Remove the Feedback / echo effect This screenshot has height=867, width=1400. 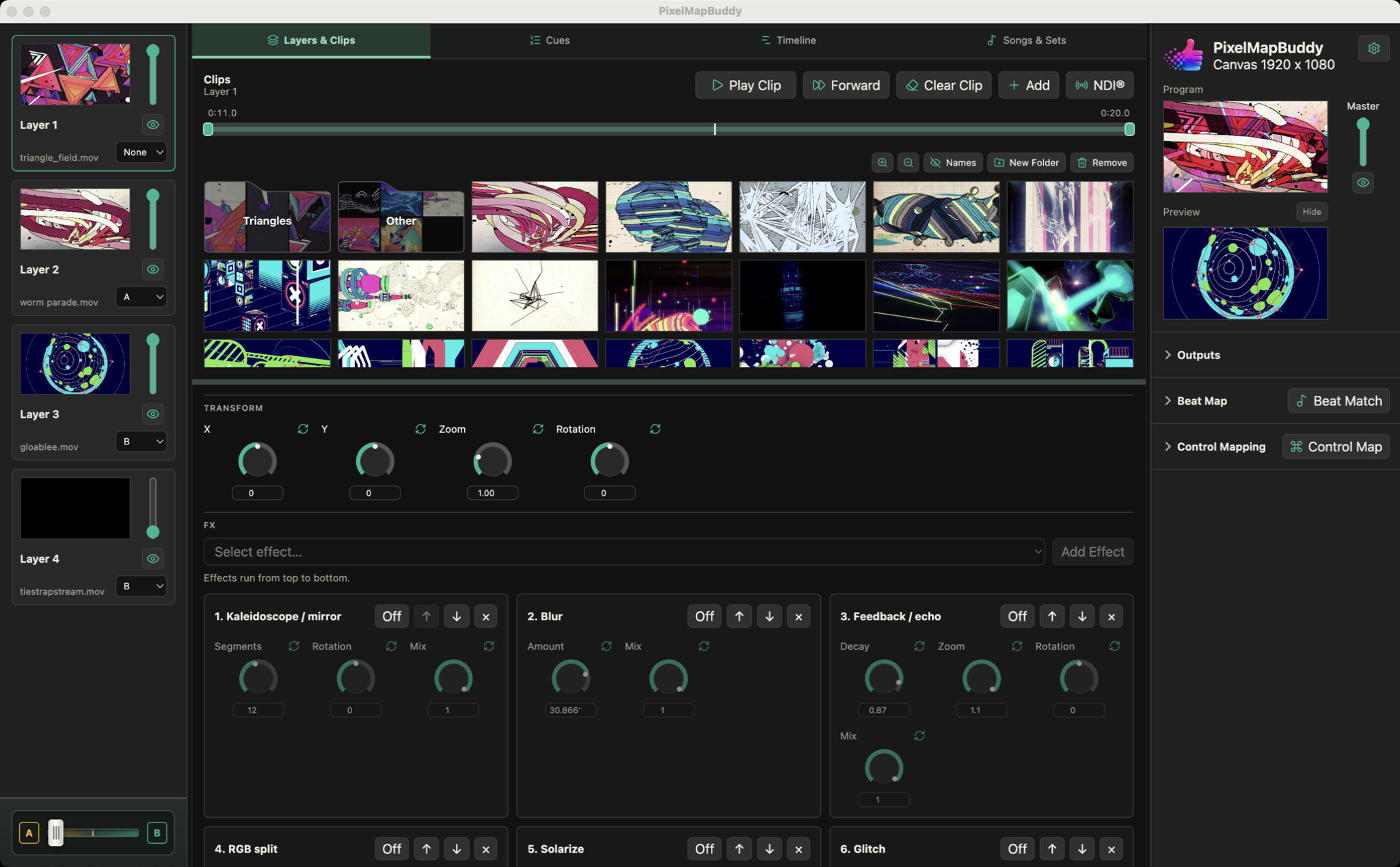tap(1112, 616)
